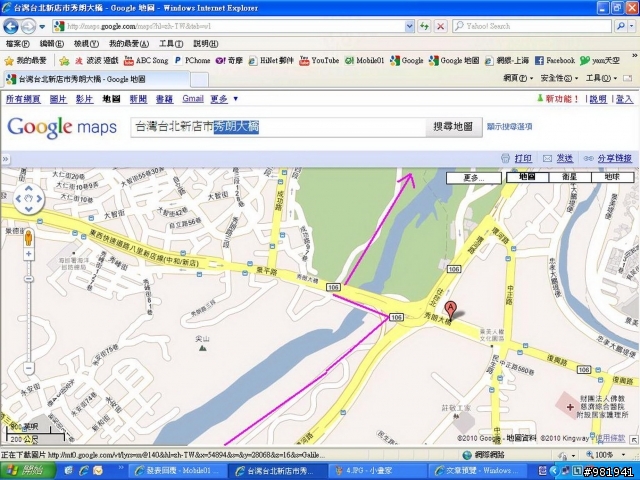Stop loading with the red X icon
Viewport: 640px width, 480px height.
tap(440, 27)
